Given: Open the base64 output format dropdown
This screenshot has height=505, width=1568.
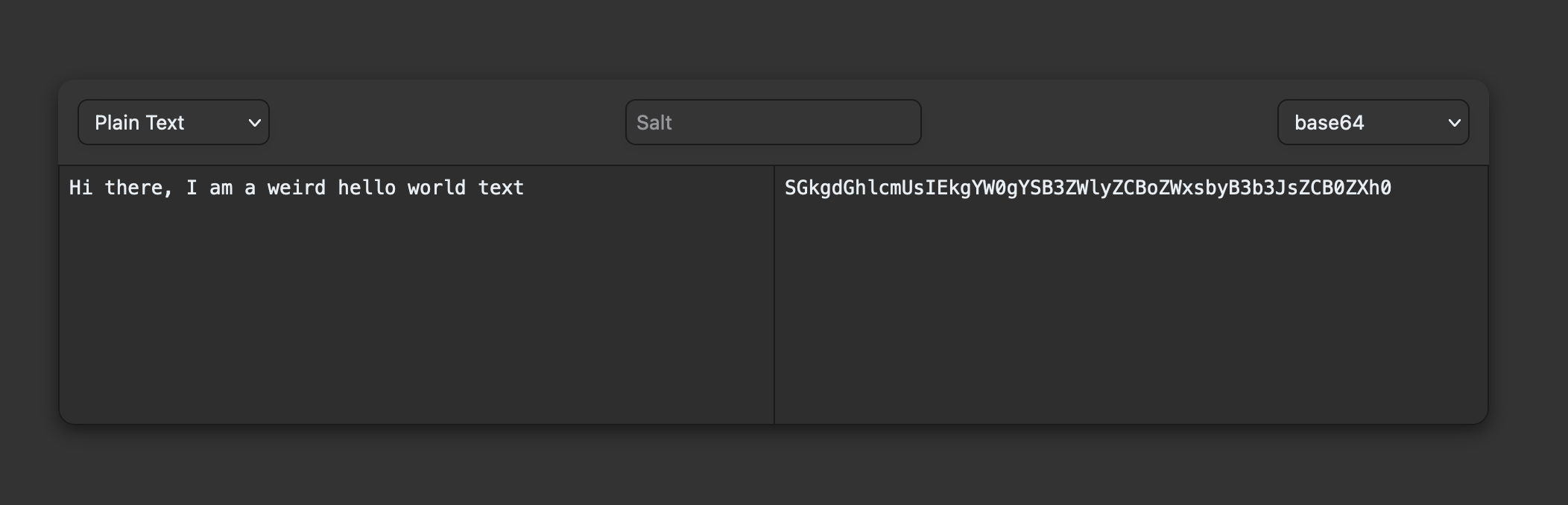Looking at the screenshot, I should click(x=1373, y=122).
